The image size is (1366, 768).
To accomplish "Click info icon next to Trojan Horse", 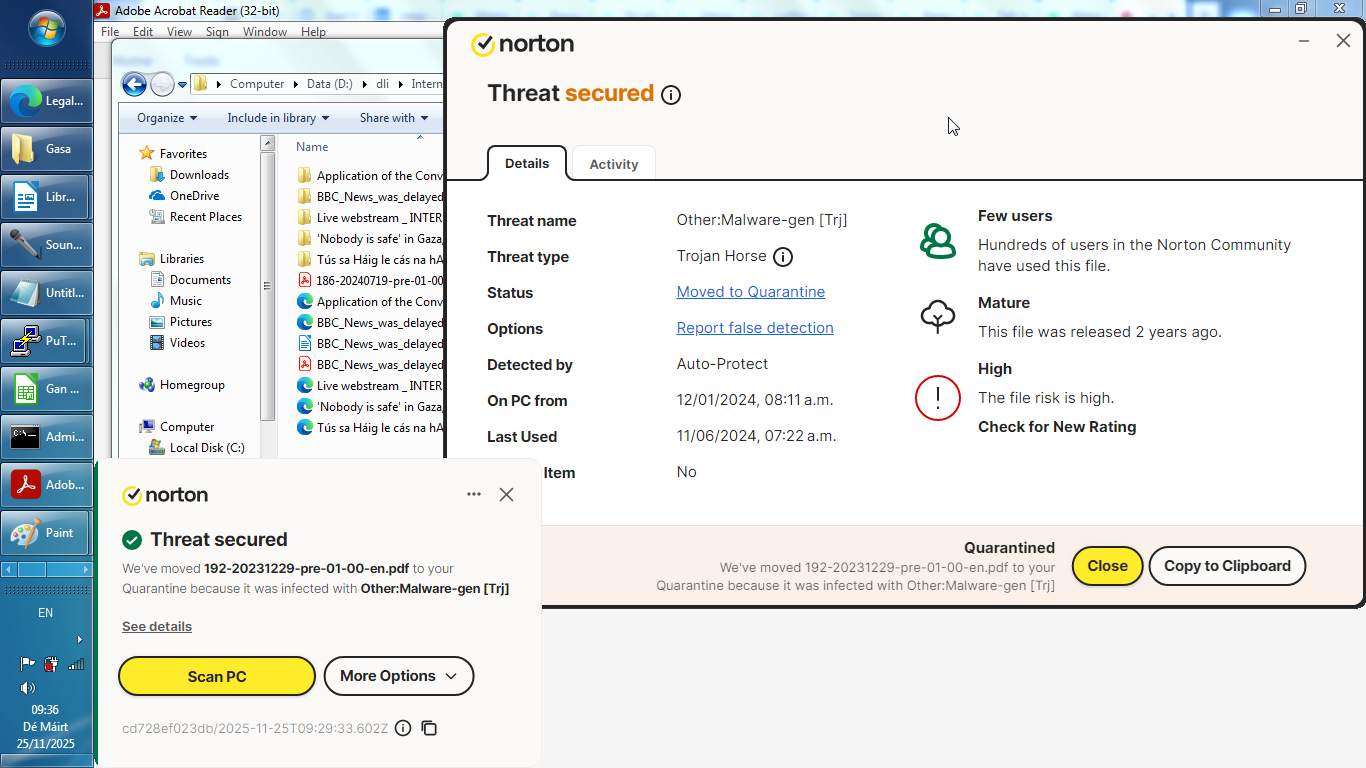I will [x=783, y=257].
